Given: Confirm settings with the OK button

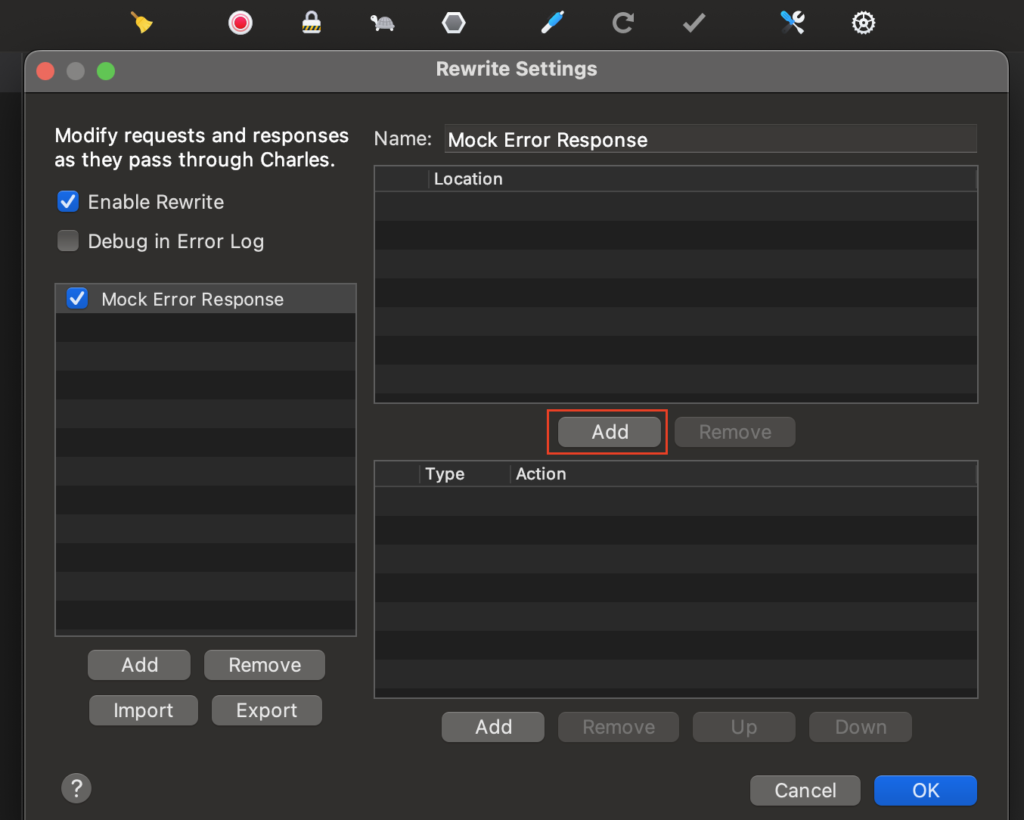Looking at the screenshot, I should [x=925, y=790].
